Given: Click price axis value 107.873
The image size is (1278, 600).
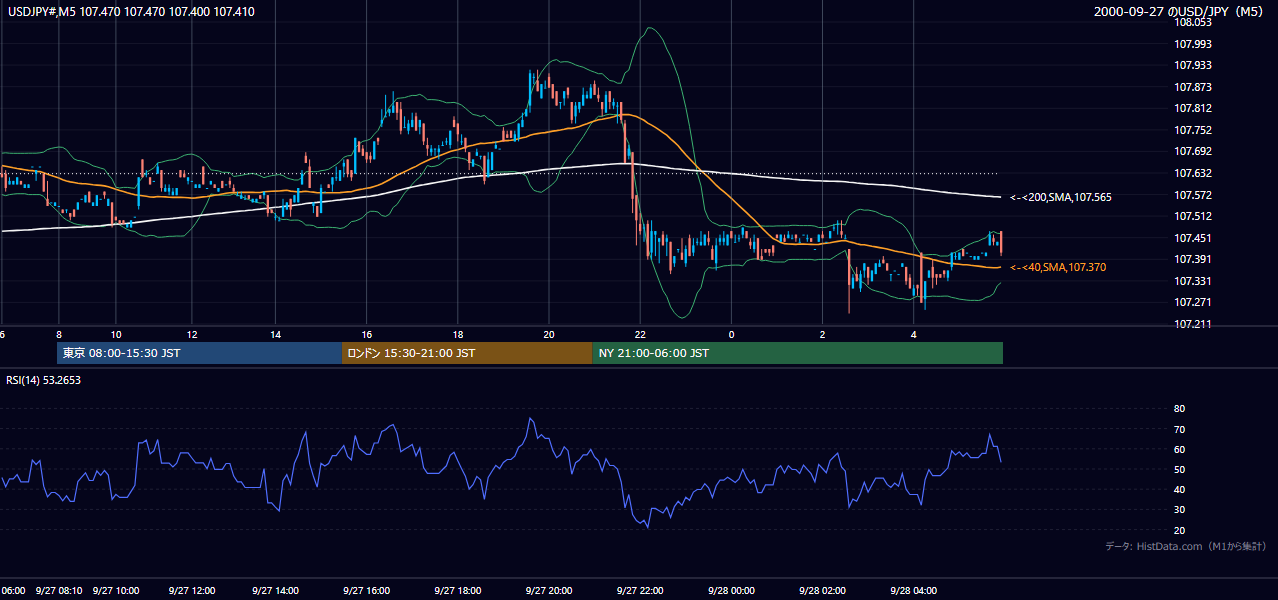Looking at the screenshot, I should tap(1193, 87).
